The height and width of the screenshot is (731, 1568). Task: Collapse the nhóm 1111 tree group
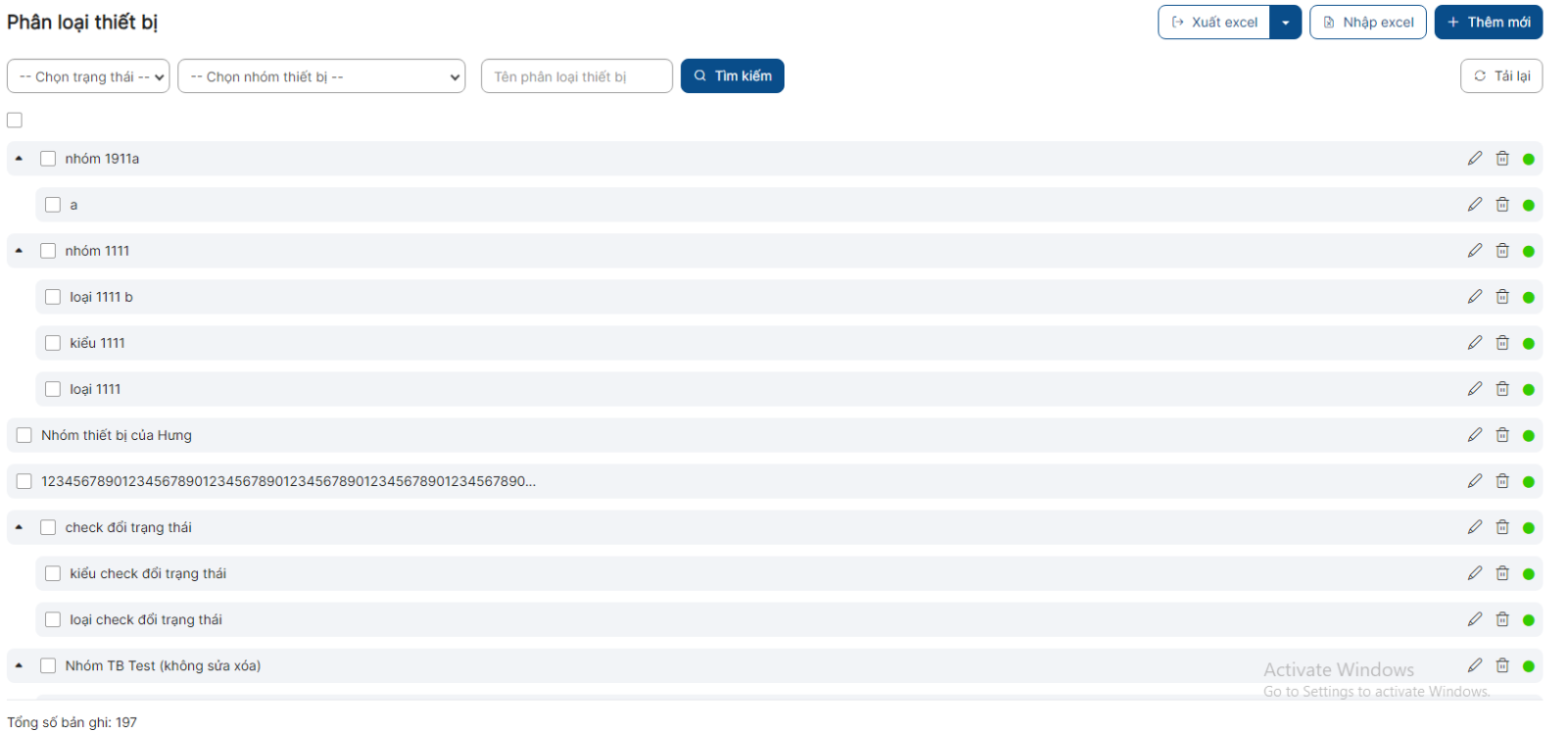click(x=19, y=251)
